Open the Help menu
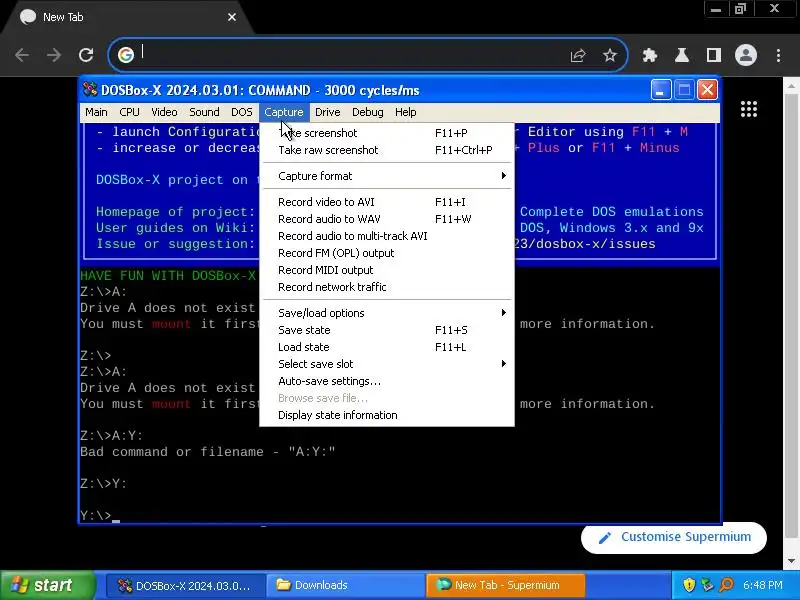 coord(406,112)
